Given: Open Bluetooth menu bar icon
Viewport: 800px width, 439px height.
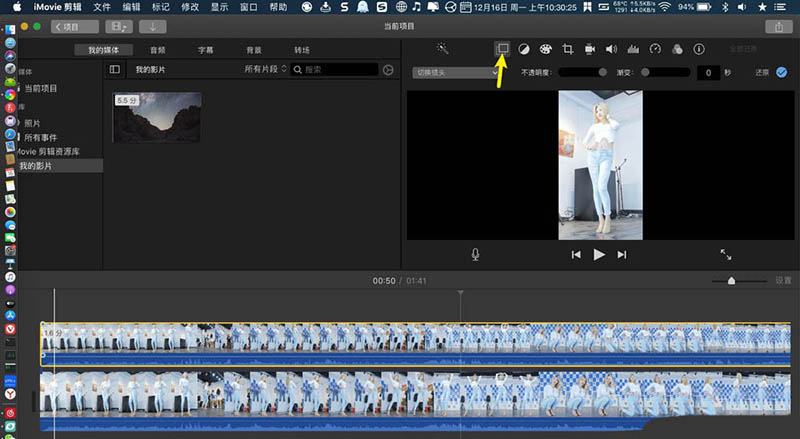Looking at the screenshot, I should 726,7.
